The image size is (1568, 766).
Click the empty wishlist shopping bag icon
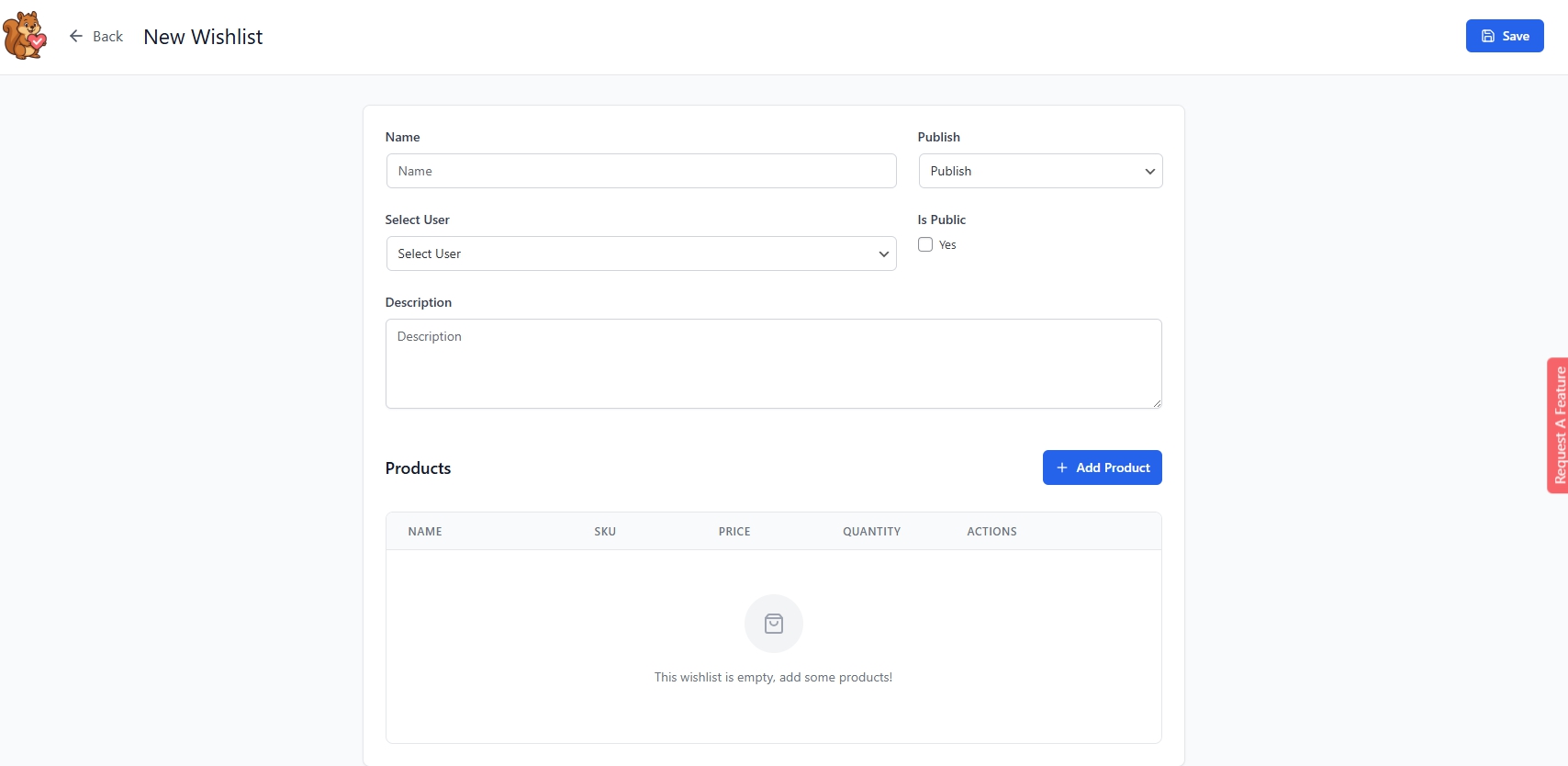point(774,624)
